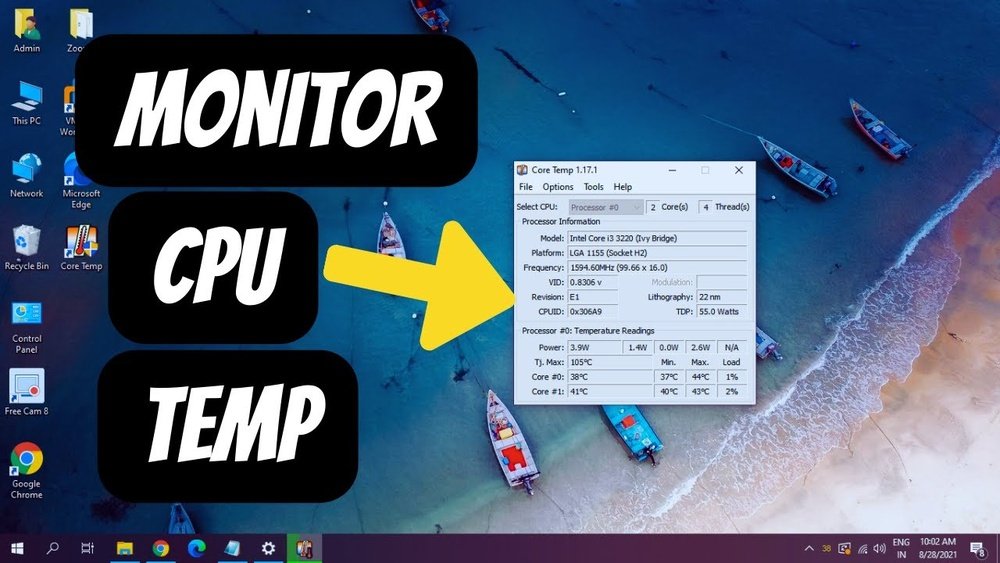Click the Core Temp 38 tray temperature icon
This screenshot has width=1000, height=563.
[x=827, y=548]
